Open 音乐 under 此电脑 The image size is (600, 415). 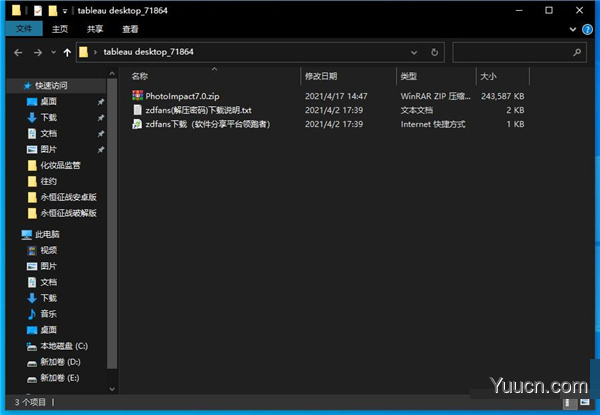[x=49, y=314]
